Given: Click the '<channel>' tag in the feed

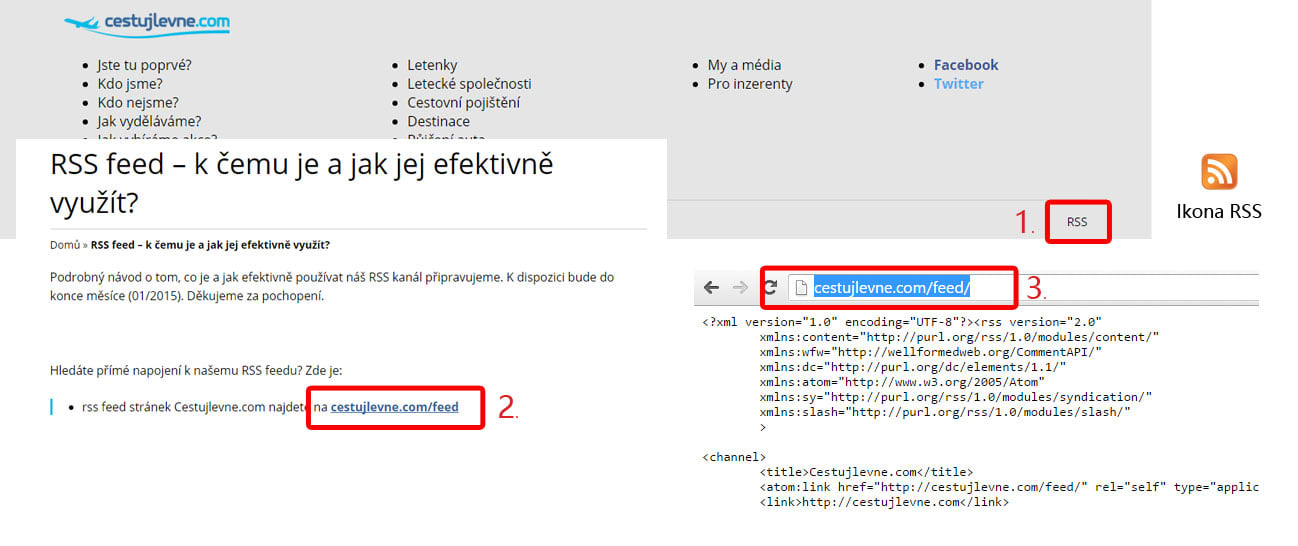Looking at the screenshot, I should click(x=734, y=457).
